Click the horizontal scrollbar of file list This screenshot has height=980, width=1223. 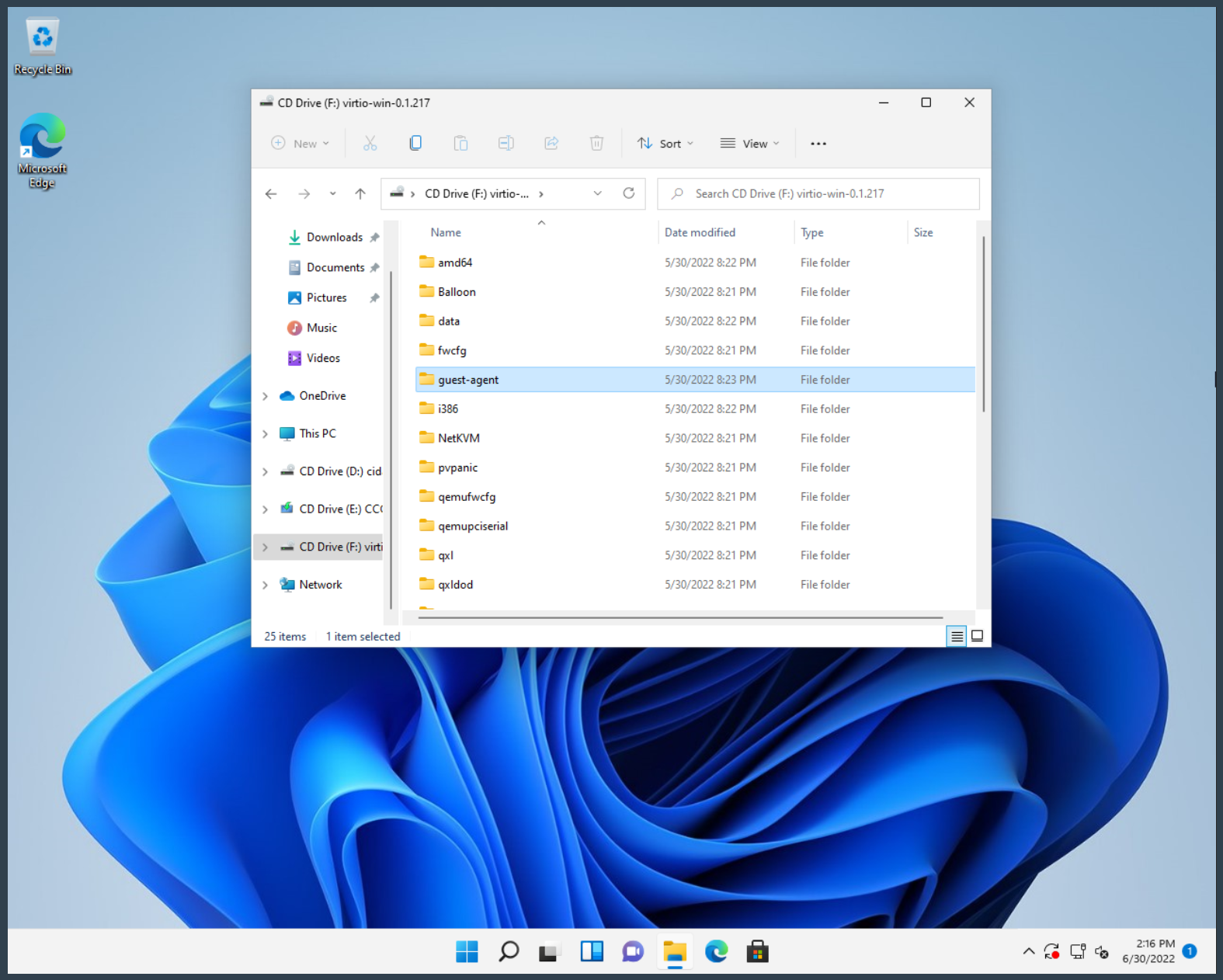[680, 618]
